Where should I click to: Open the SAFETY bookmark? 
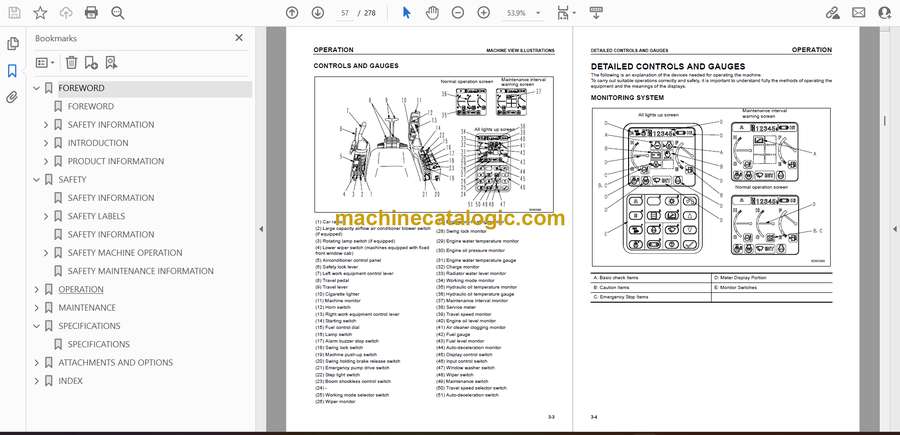tap(72, 180)
